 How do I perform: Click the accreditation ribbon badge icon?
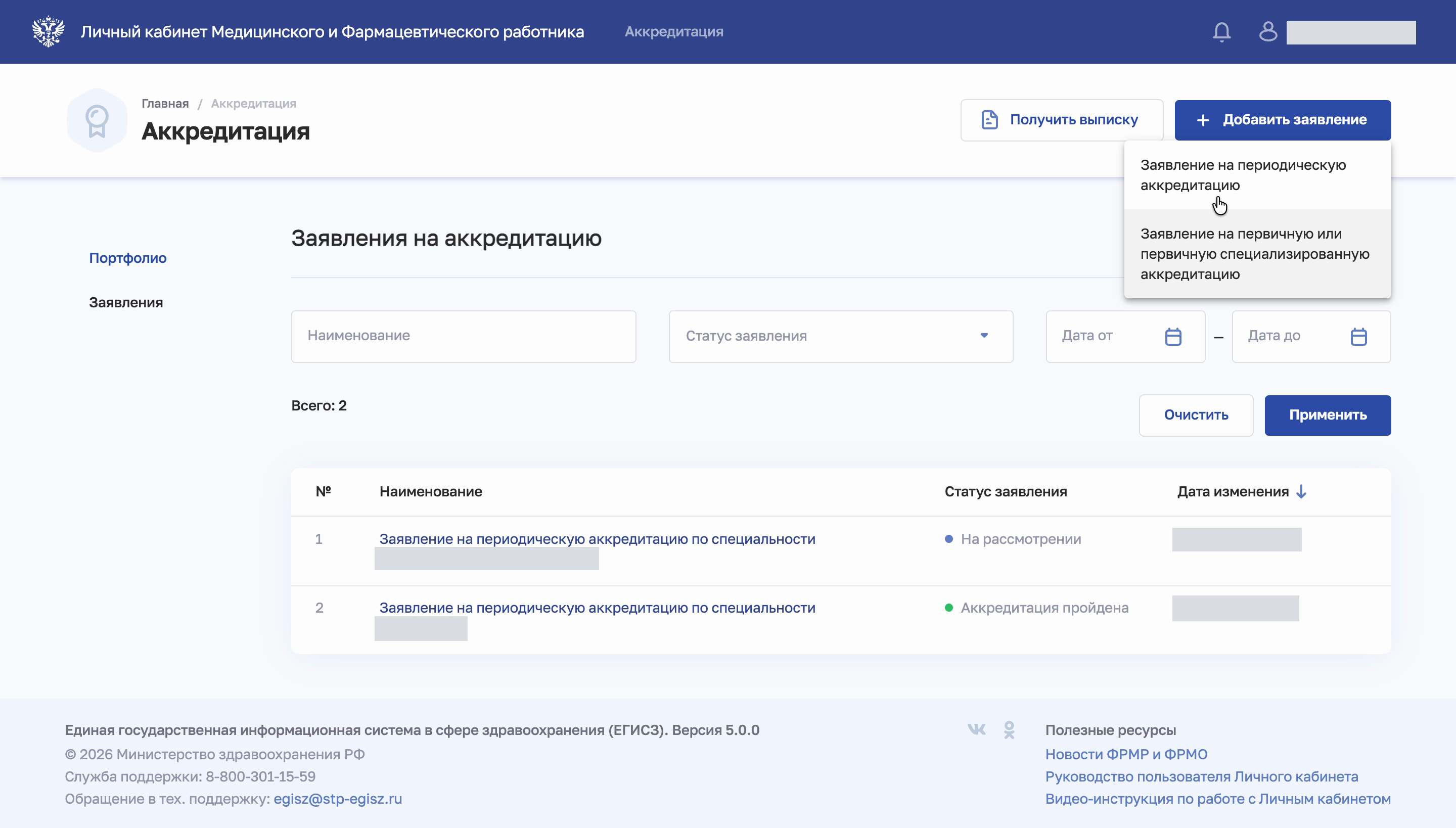pyautogui.click(x=97, y=120)
